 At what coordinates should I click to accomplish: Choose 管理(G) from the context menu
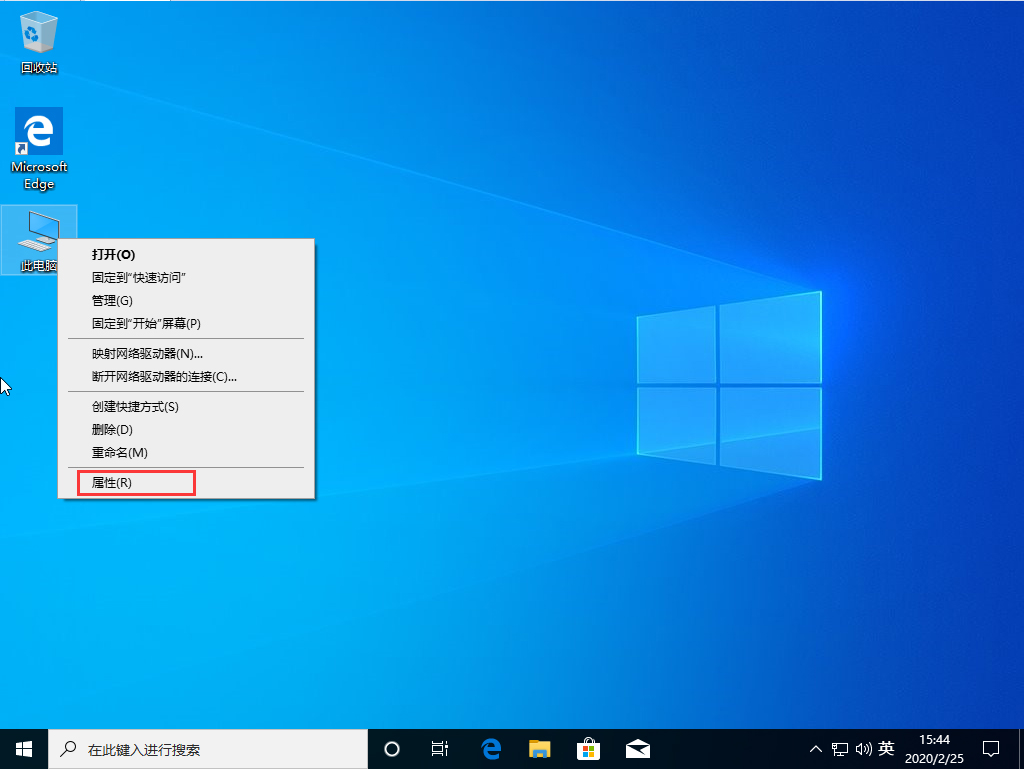tap(113, 300)
